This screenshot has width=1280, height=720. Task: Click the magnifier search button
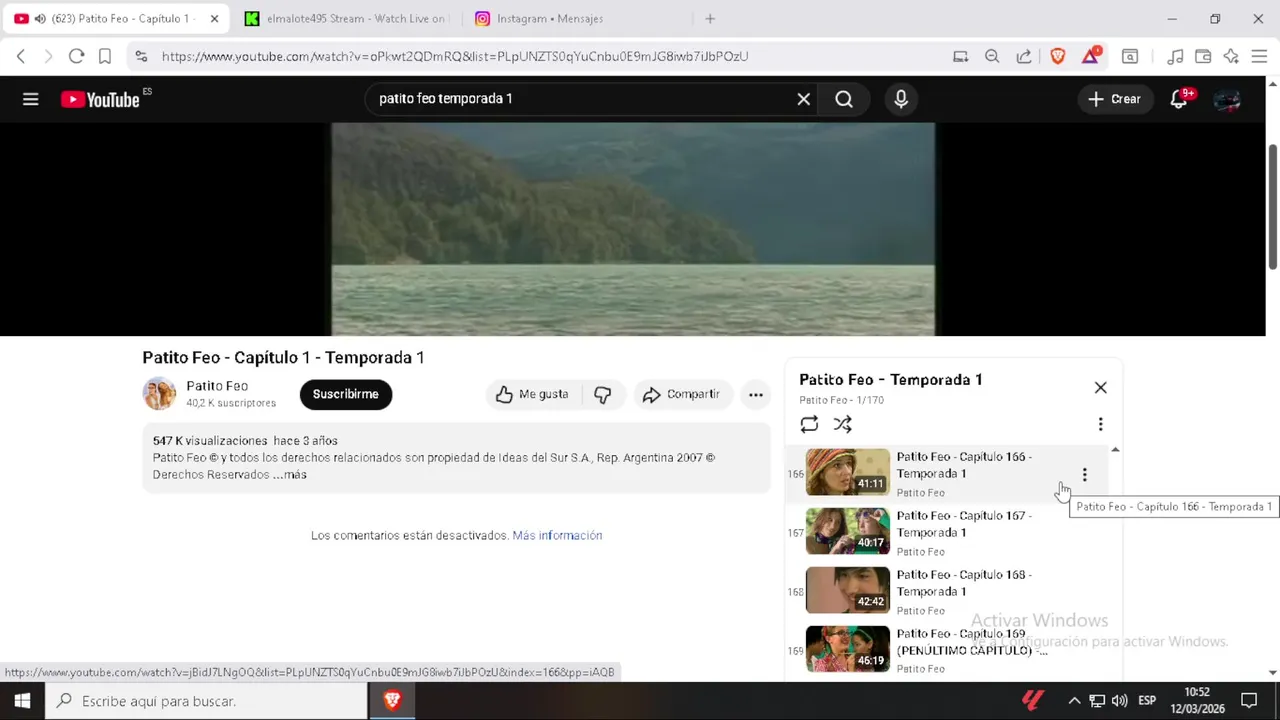click(844, 99)
